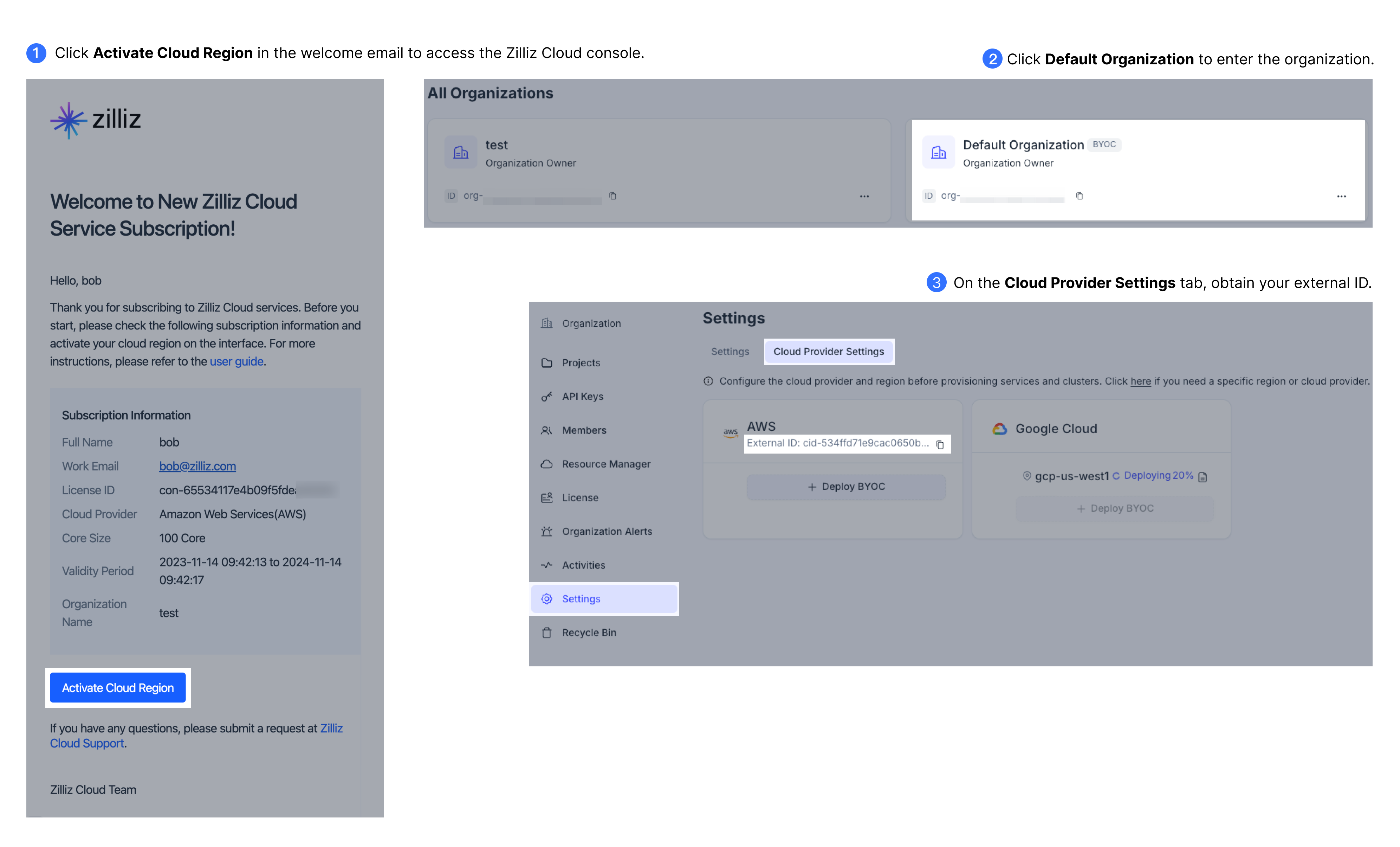
Task: Click Deploy BYOC under AWS
Action: tap(846, 487)
